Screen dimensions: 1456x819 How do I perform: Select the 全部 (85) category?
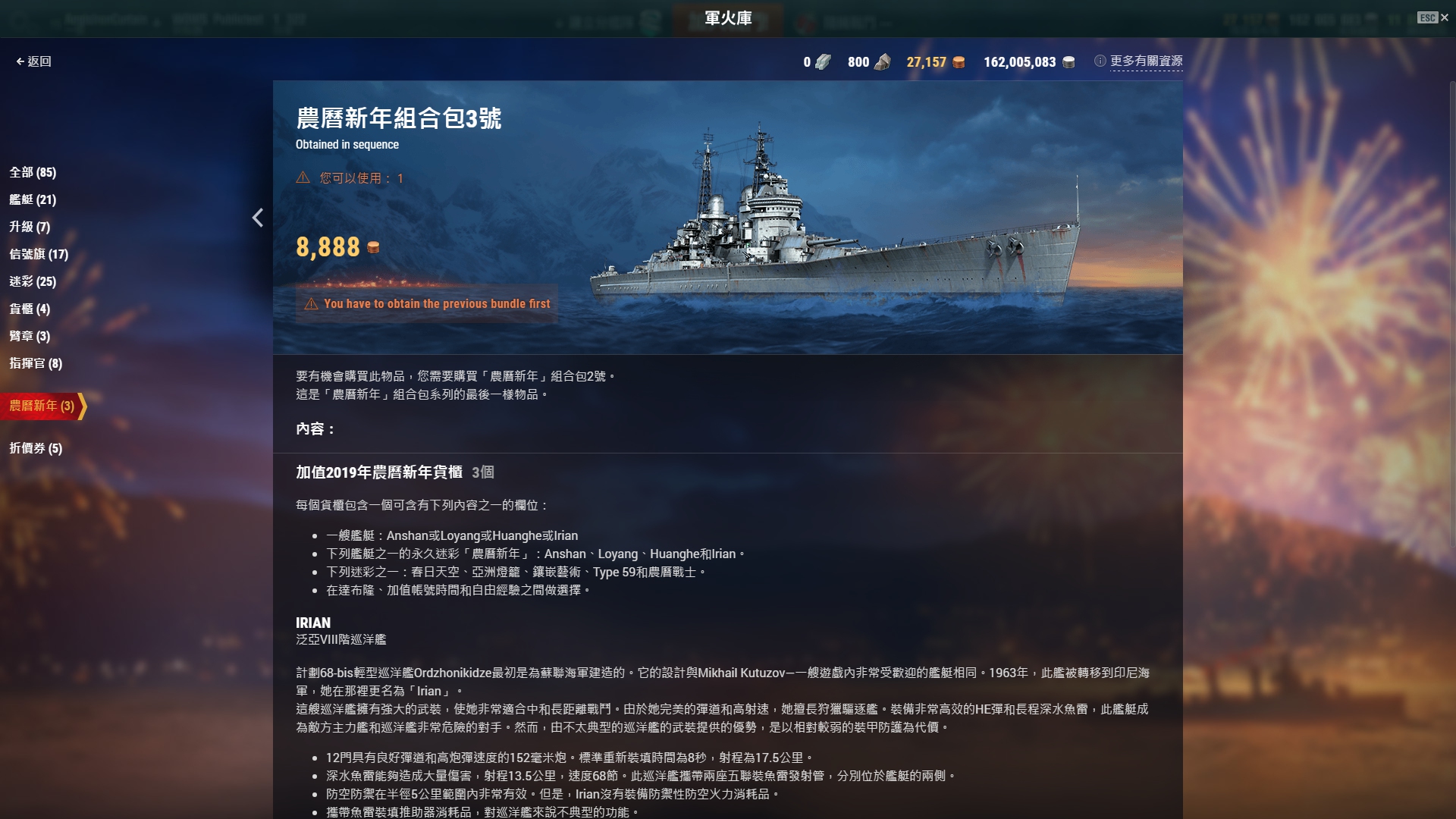coord(33,172)
